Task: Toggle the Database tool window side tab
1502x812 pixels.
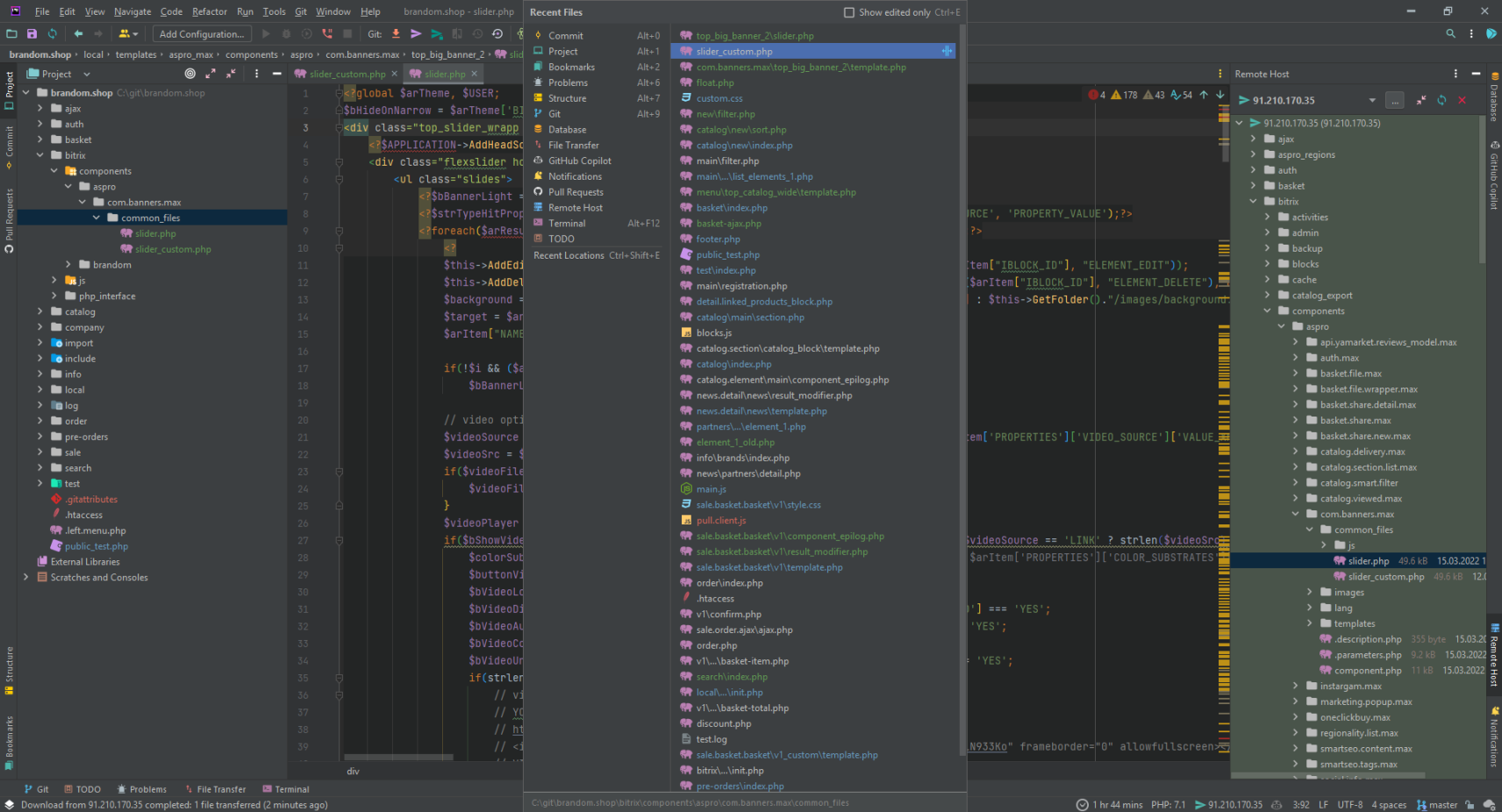Action: coord(1494,98)
